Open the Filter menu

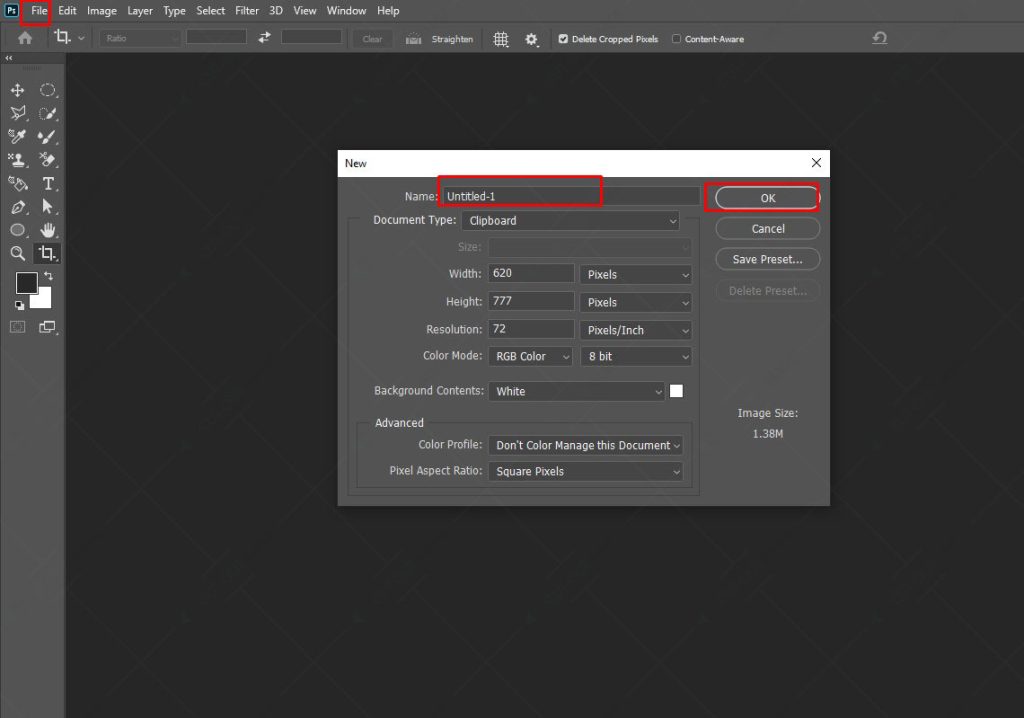246,11
